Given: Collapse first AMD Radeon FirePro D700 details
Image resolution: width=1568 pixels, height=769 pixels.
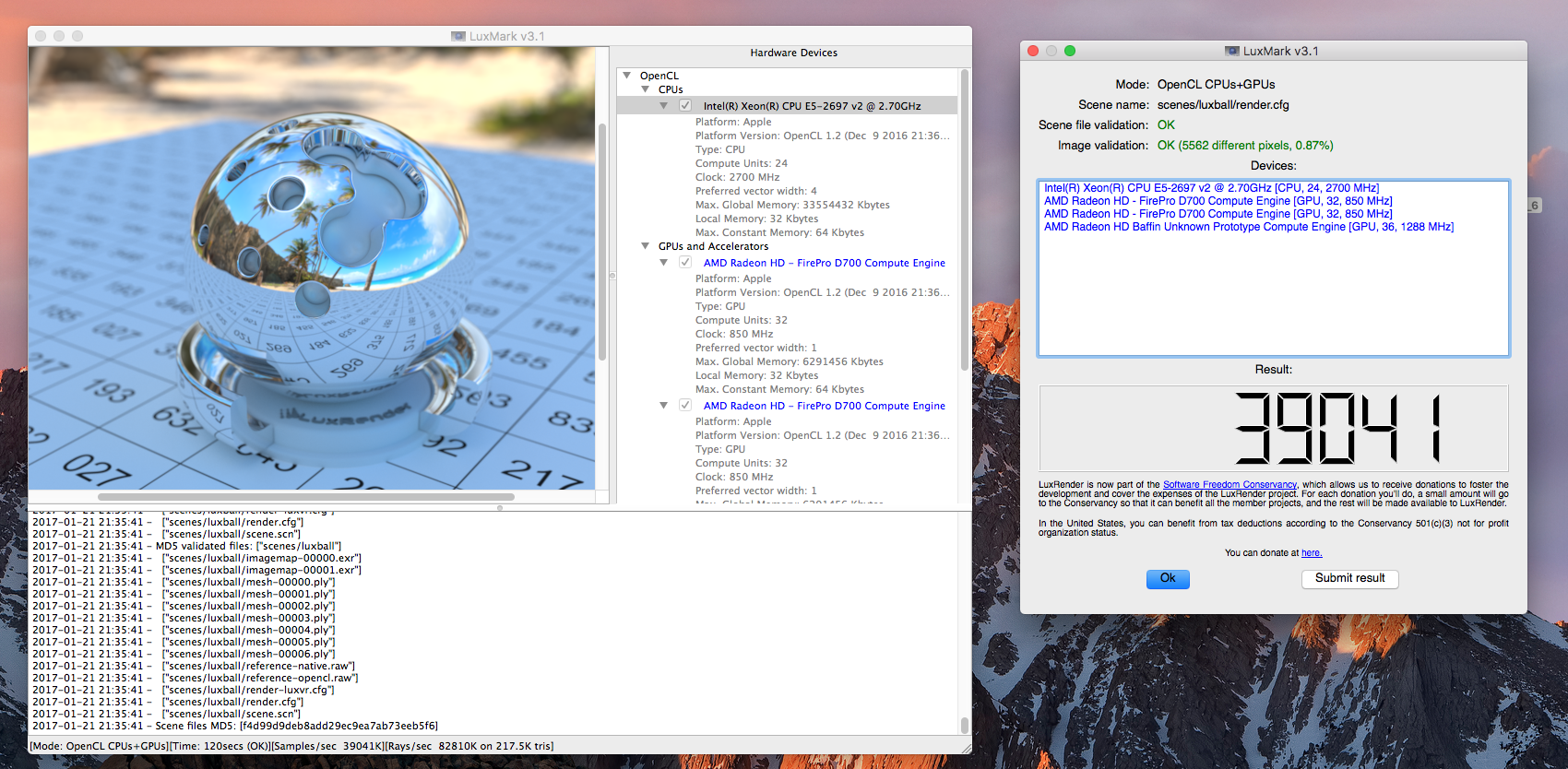Looking at the screenshot, I should [x=664, y=263].
